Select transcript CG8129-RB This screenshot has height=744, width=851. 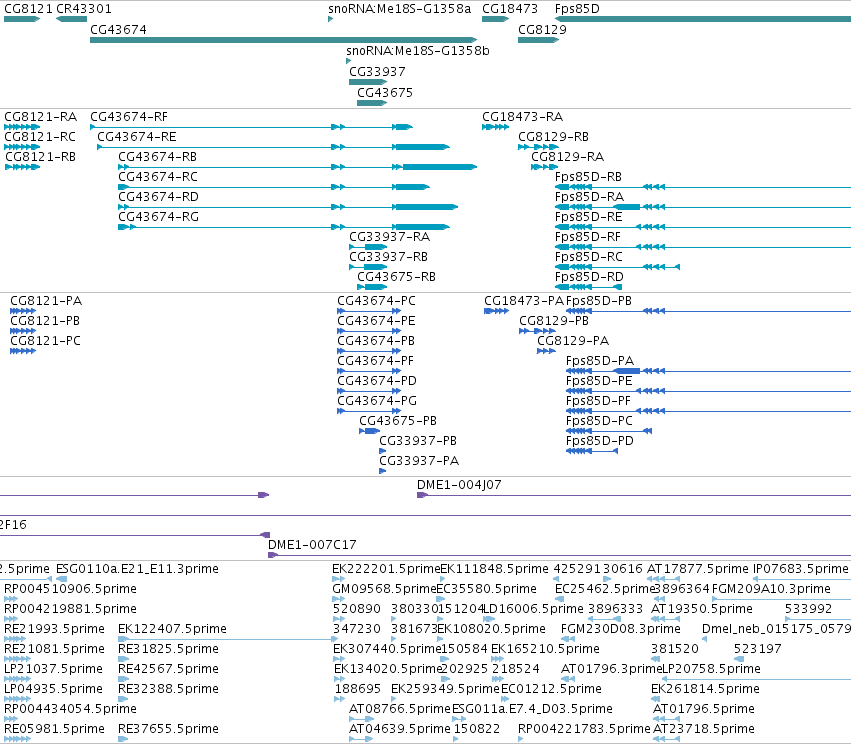click(x=553, y=137)
